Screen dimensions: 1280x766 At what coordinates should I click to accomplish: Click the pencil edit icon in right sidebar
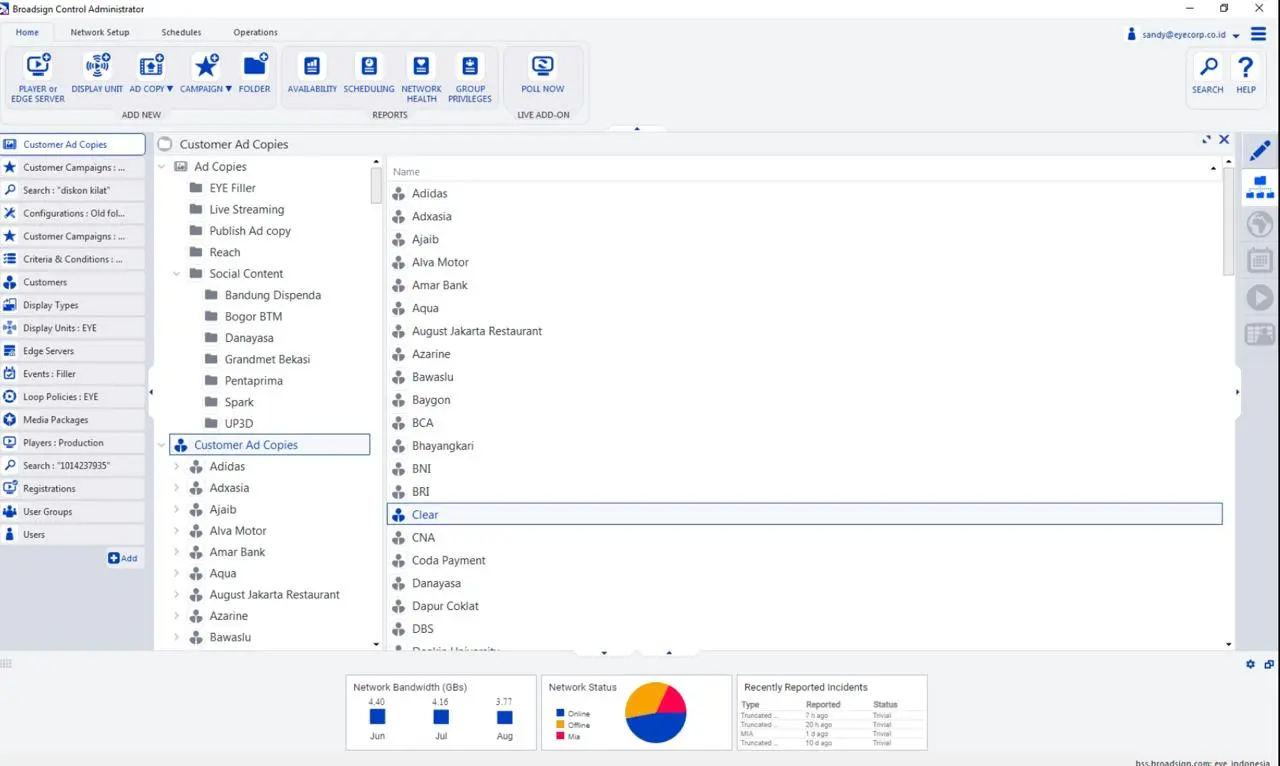(x=1259, y=151)
